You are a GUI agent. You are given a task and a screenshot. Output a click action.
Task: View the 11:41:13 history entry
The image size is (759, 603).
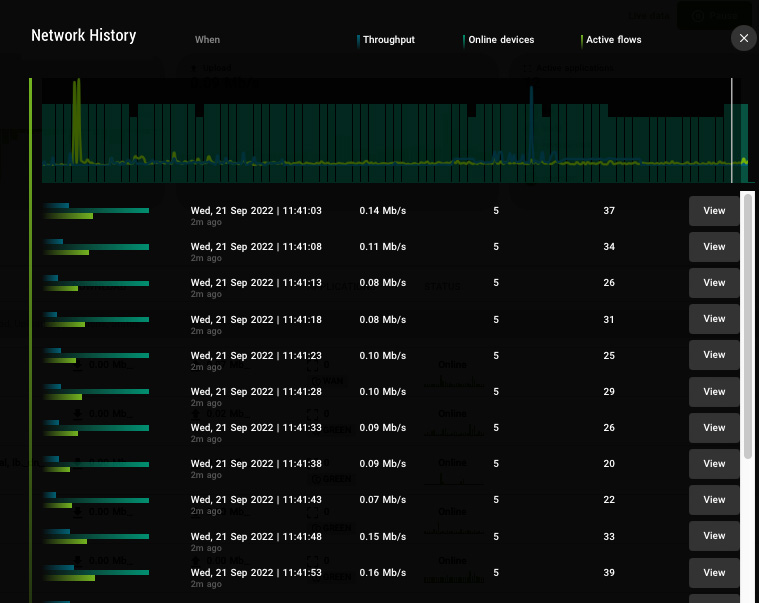pyautogui.click(x=714, y=283)
